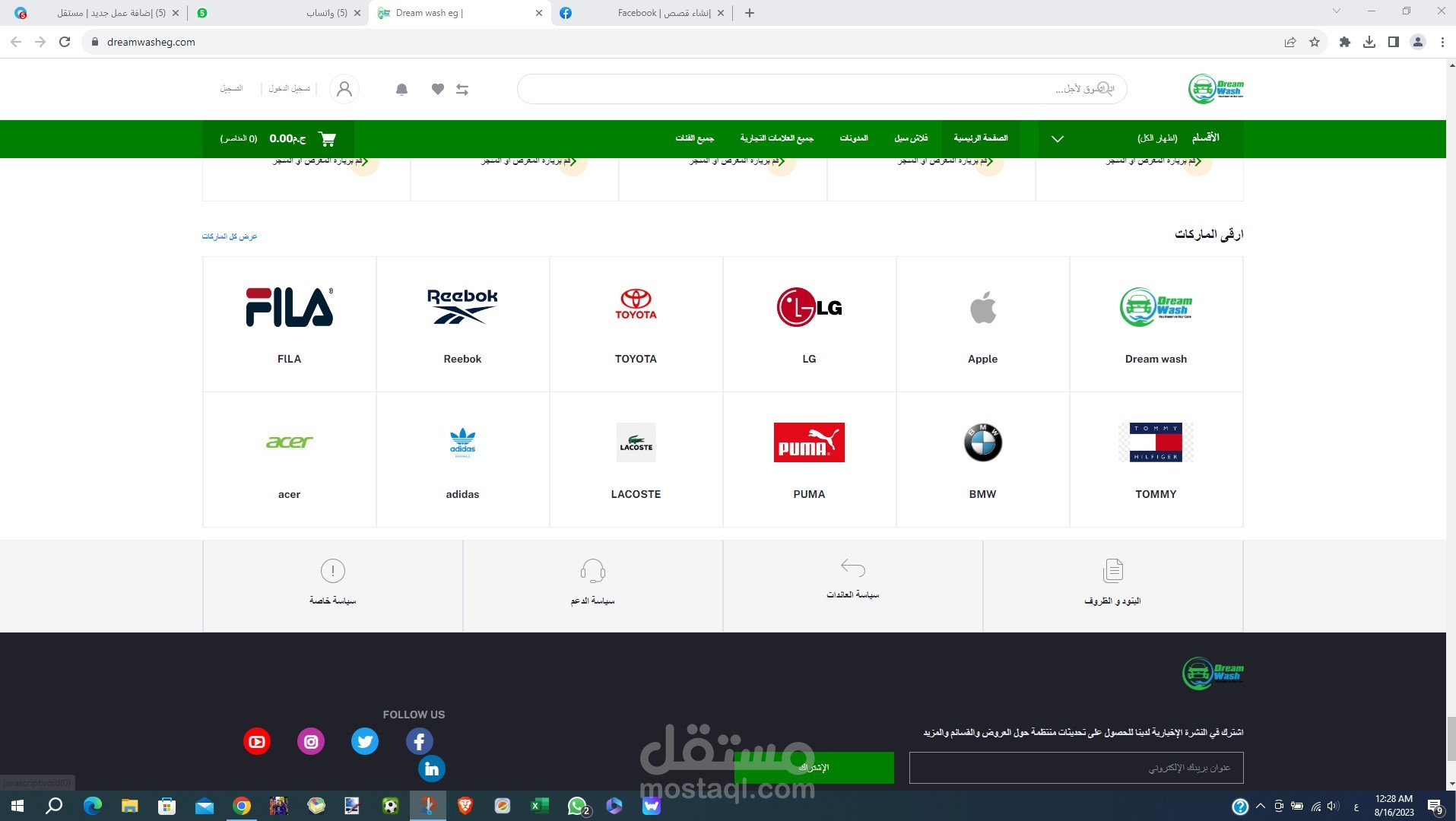
Task: Close the Dream wash eg browser tab
Action: 539,13
